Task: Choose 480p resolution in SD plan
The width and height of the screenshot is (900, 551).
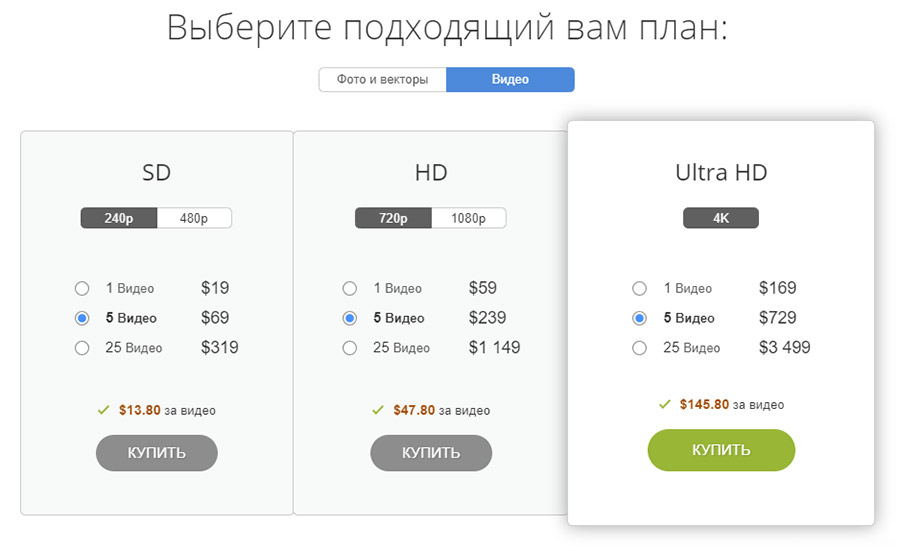Action: click(x=194, y=218)
